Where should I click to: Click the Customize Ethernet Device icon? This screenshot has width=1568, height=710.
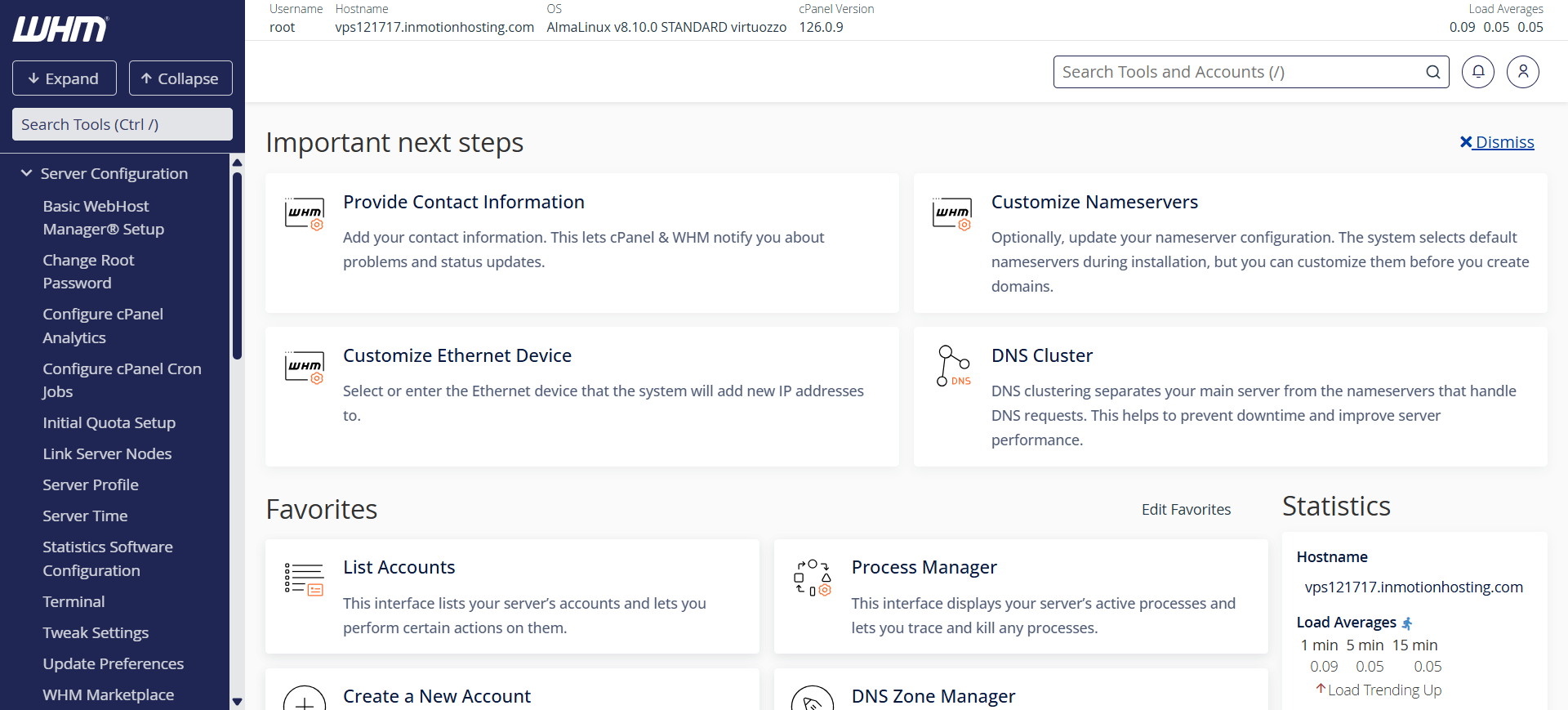coord(305,367)
